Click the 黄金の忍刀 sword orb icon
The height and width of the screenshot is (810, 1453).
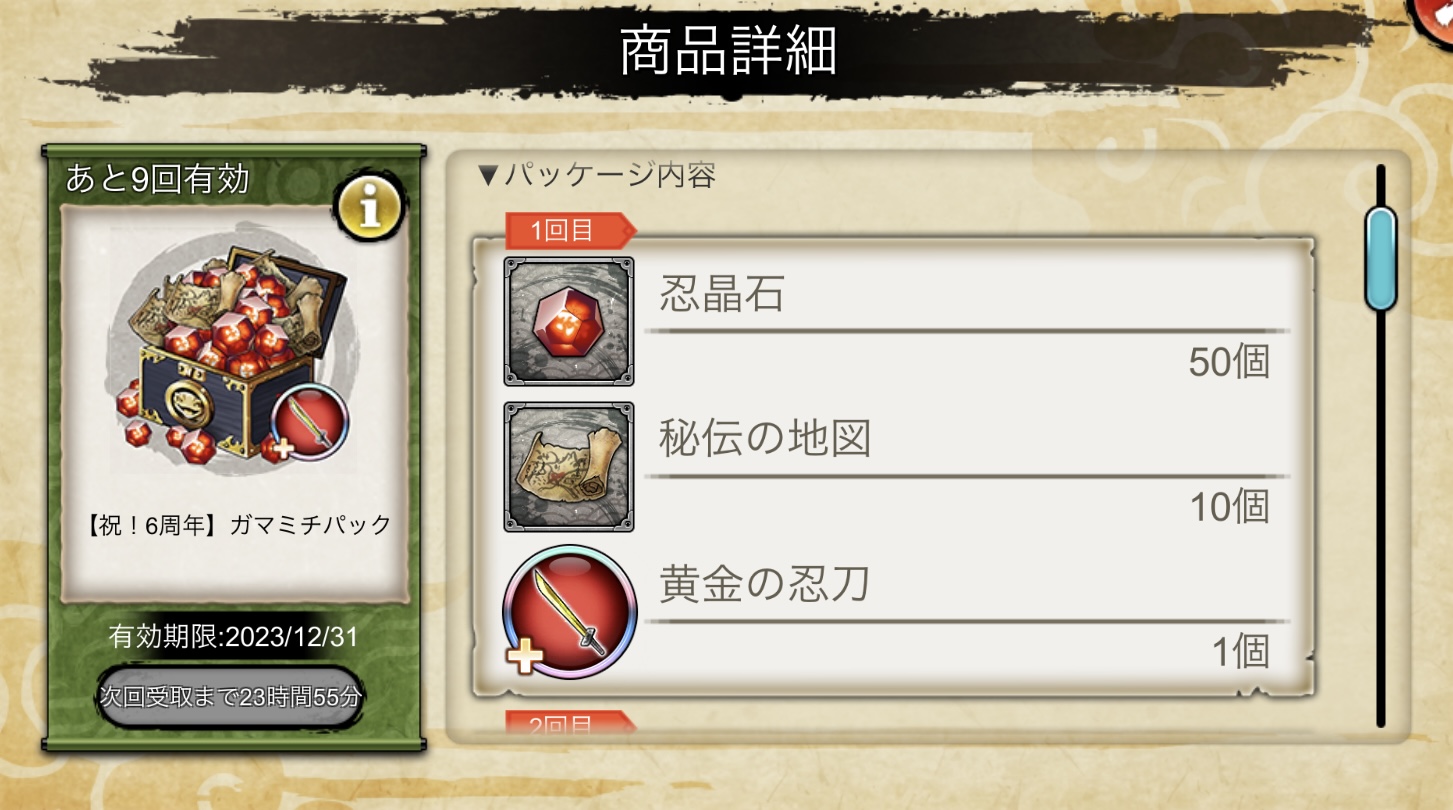569,612
